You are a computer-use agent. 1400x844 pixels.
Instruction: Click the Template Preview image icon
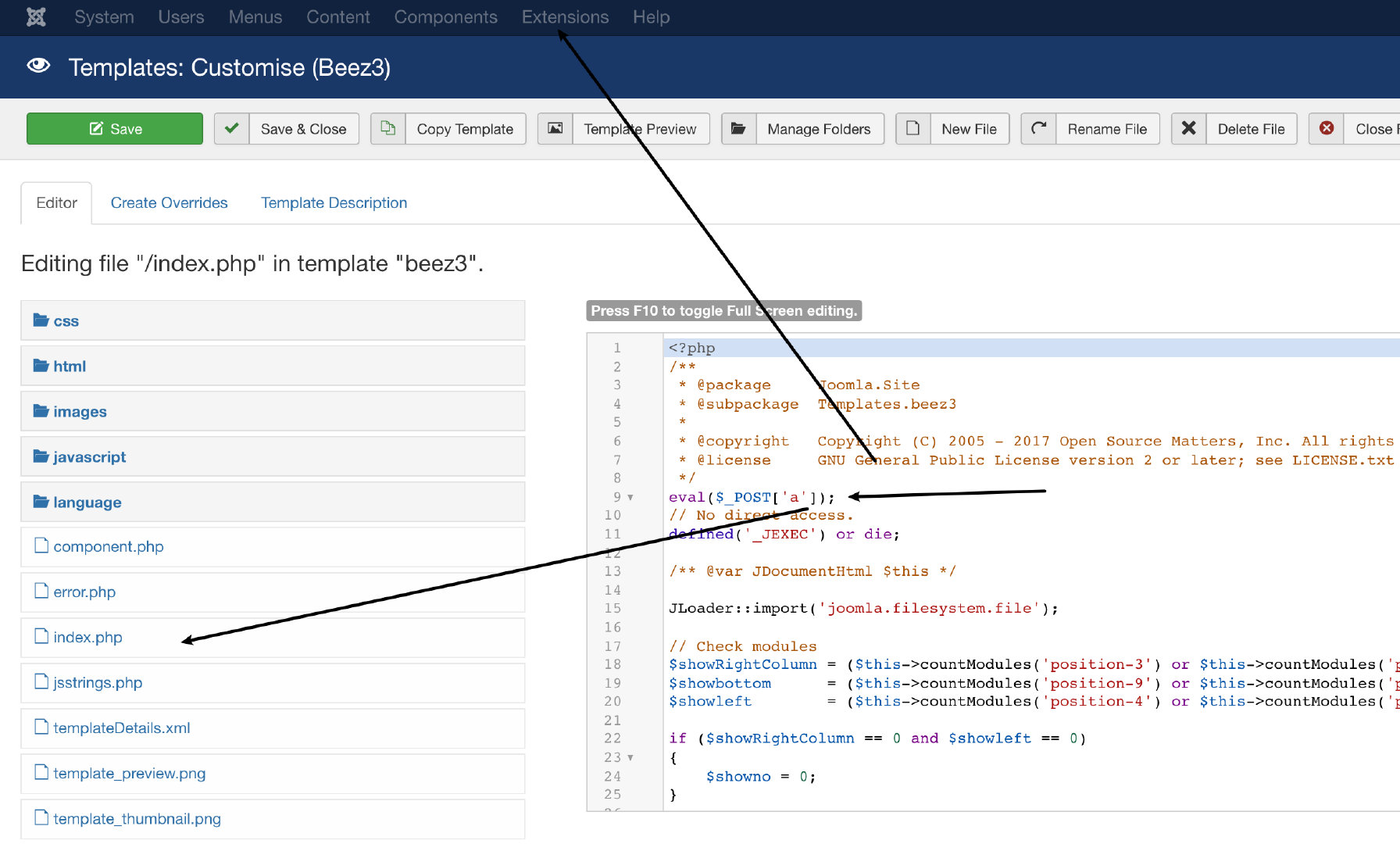click(555, 128)
